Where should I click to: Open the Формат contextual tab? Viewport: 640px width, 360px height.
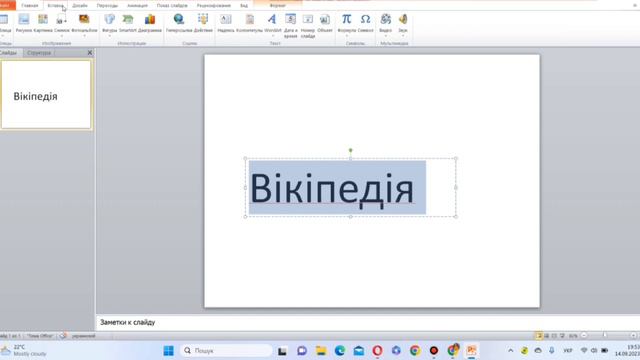pyautogui.click(x=278, y=6)
